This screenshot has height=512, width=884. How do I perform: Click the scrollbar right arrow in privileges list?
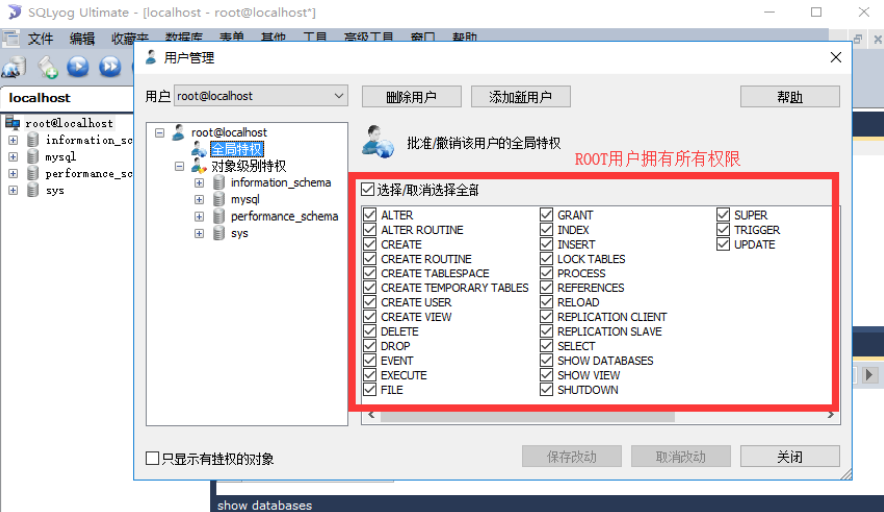pos(830,416)
